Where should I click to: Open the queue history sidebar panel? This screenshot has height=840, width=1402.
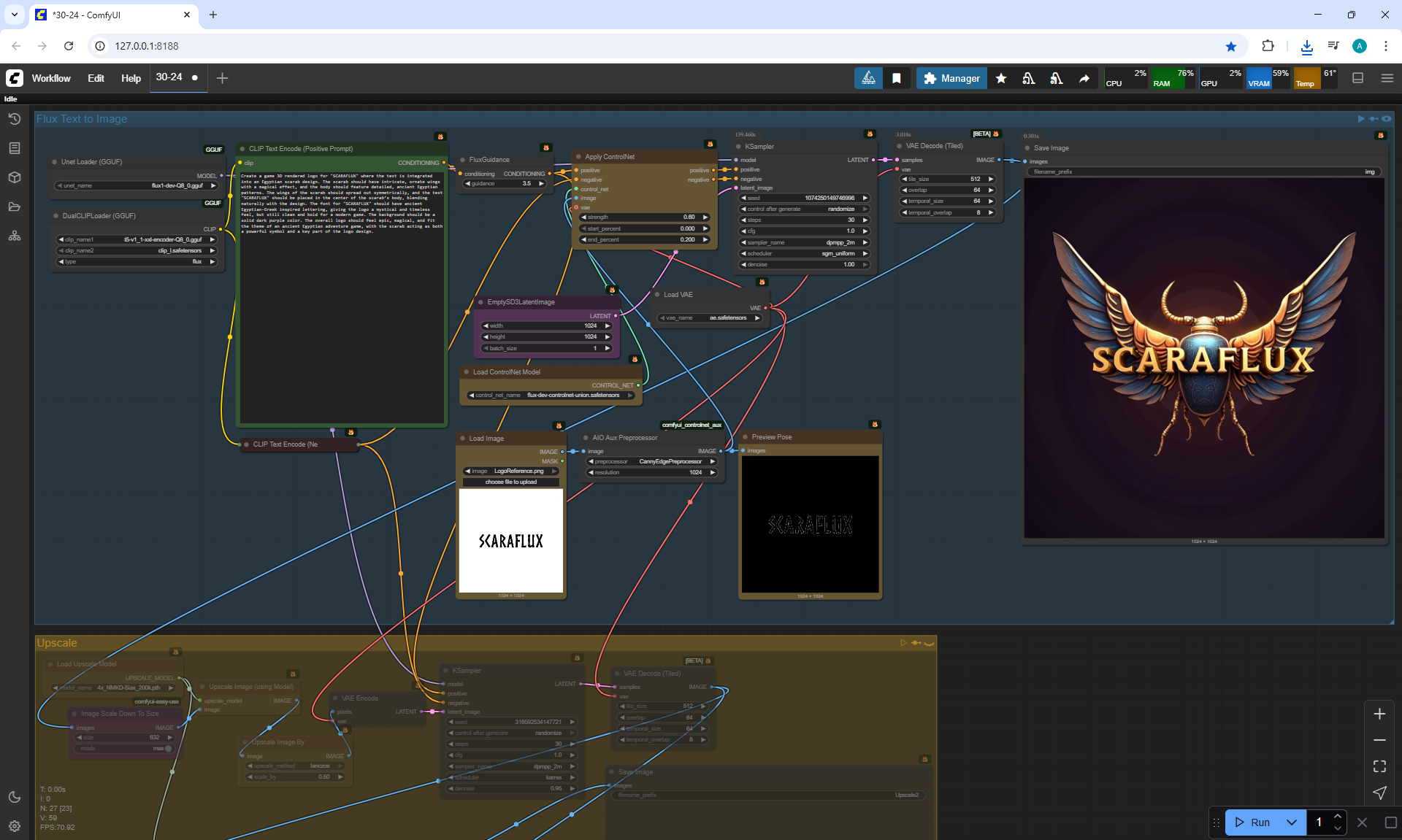[x=14, y=119]
